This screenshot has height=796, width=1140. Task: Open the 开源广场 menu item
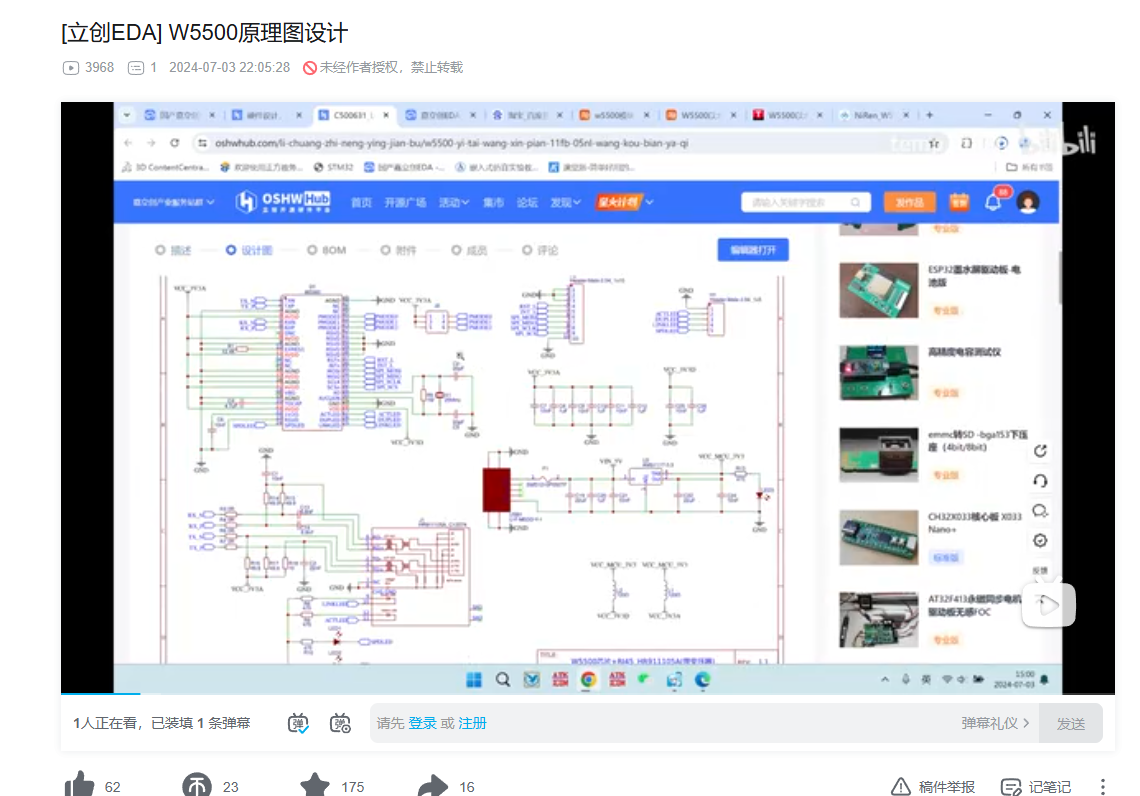pos(405,202)
